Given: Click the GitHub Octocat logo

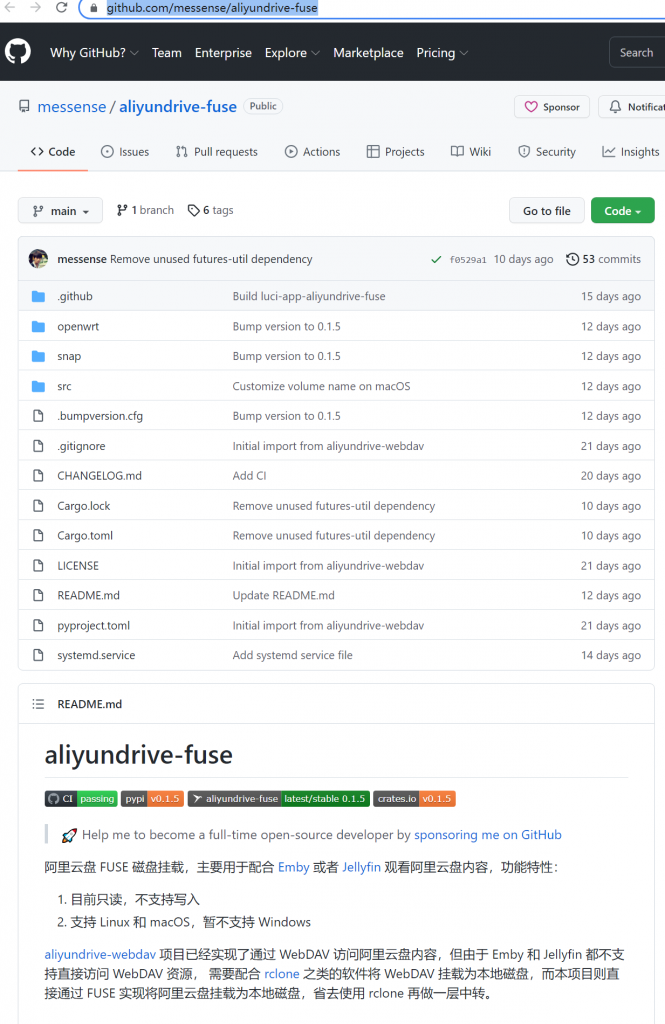Looking at the screenshot, I should pyautogui.click(x=18, y=52).
